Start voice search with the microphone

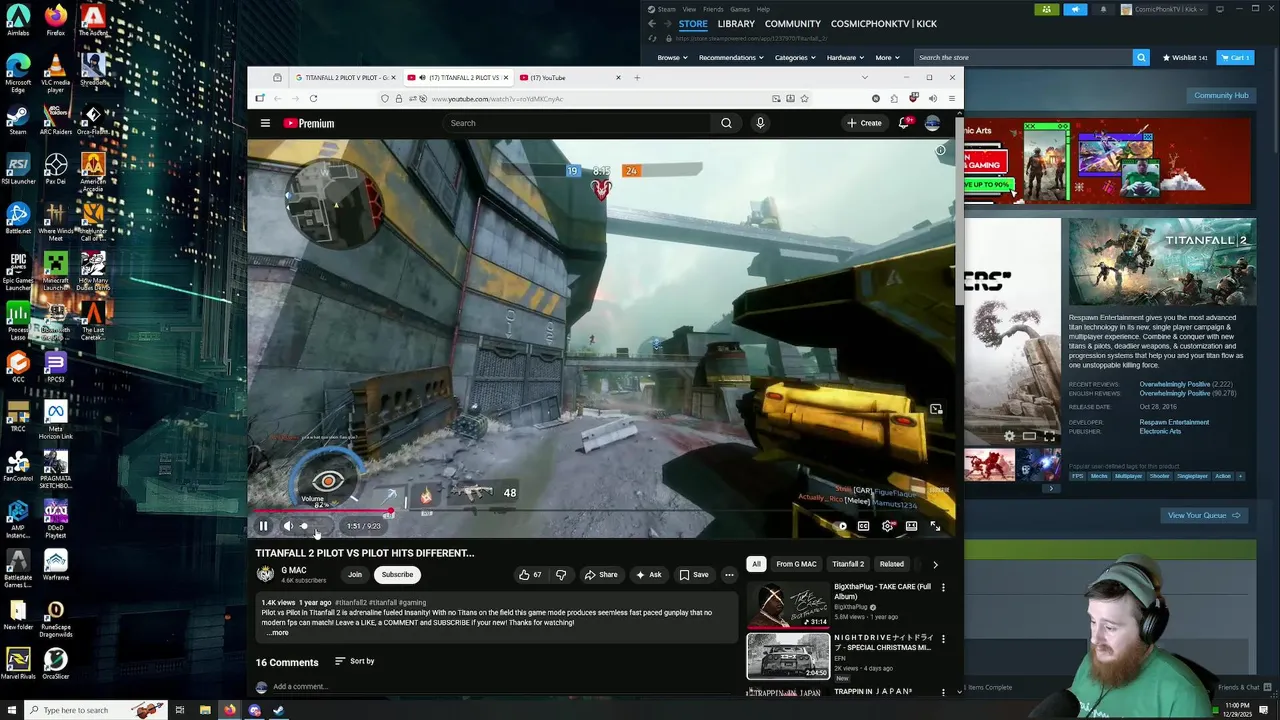tap(760, 123)
